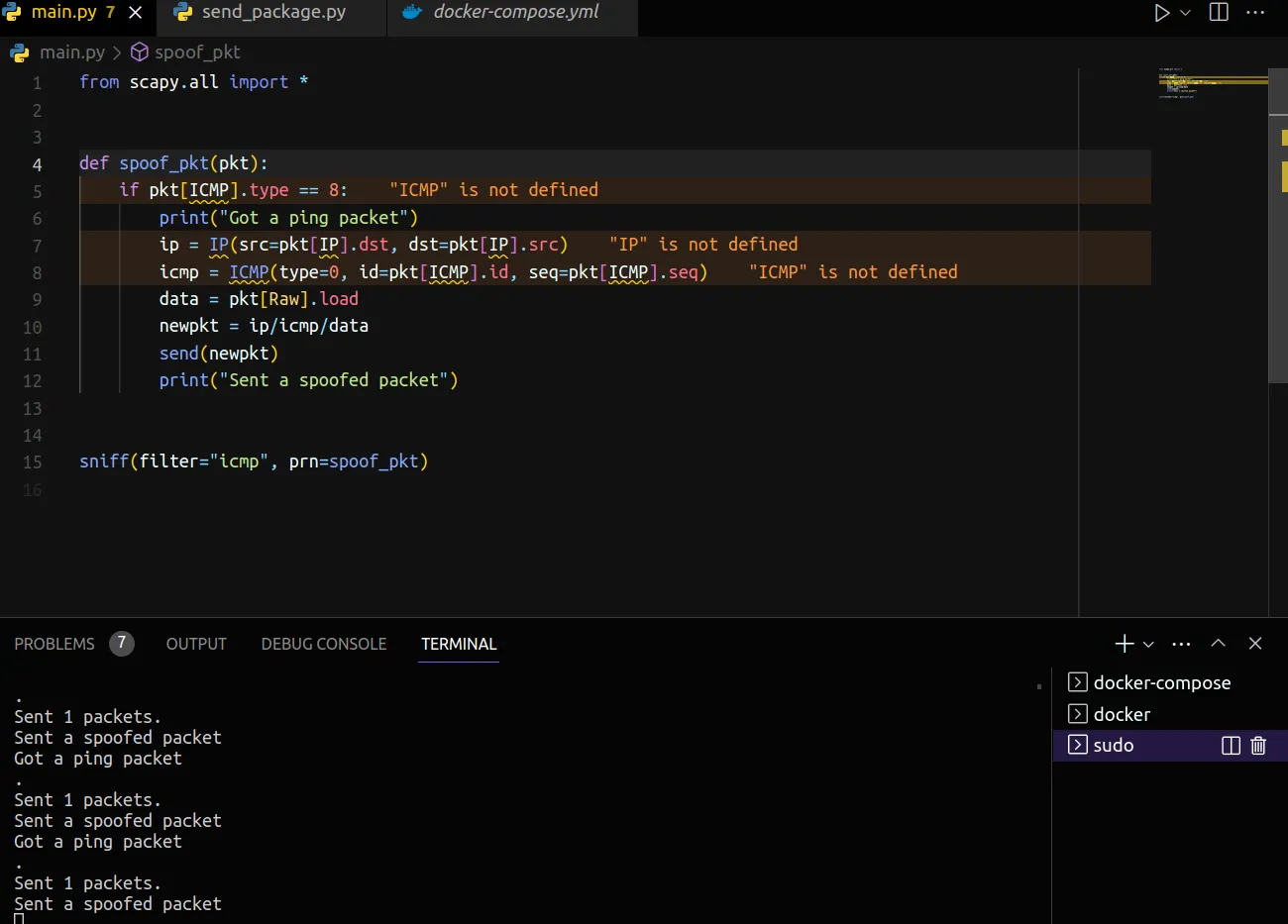Open the docker-compose.yml tab
Image resolution: width=1288 pixels, height=924 pixels.
[x=515, y=13]
